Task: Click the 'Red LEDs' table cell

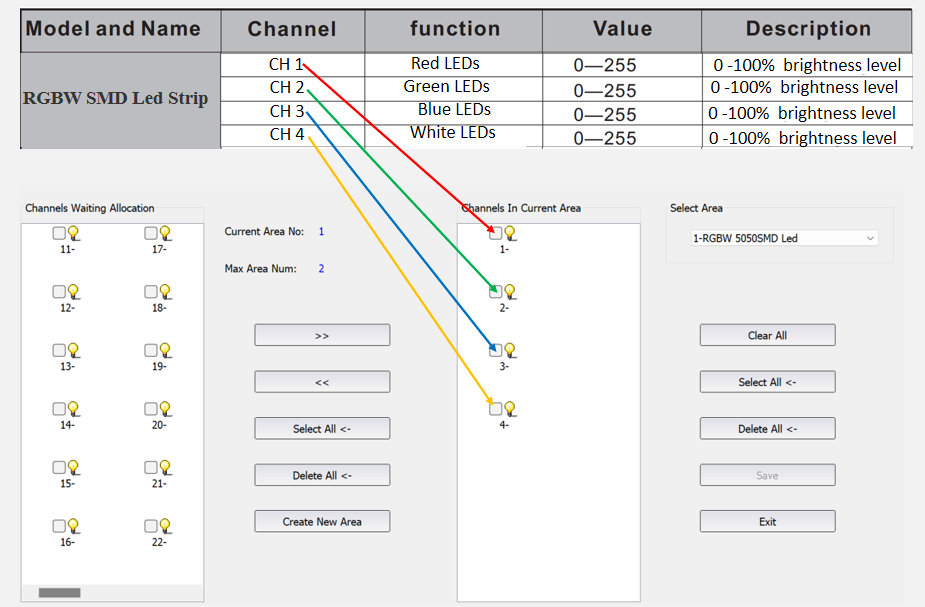Action: pyautogui.click(x=454, y=64)
